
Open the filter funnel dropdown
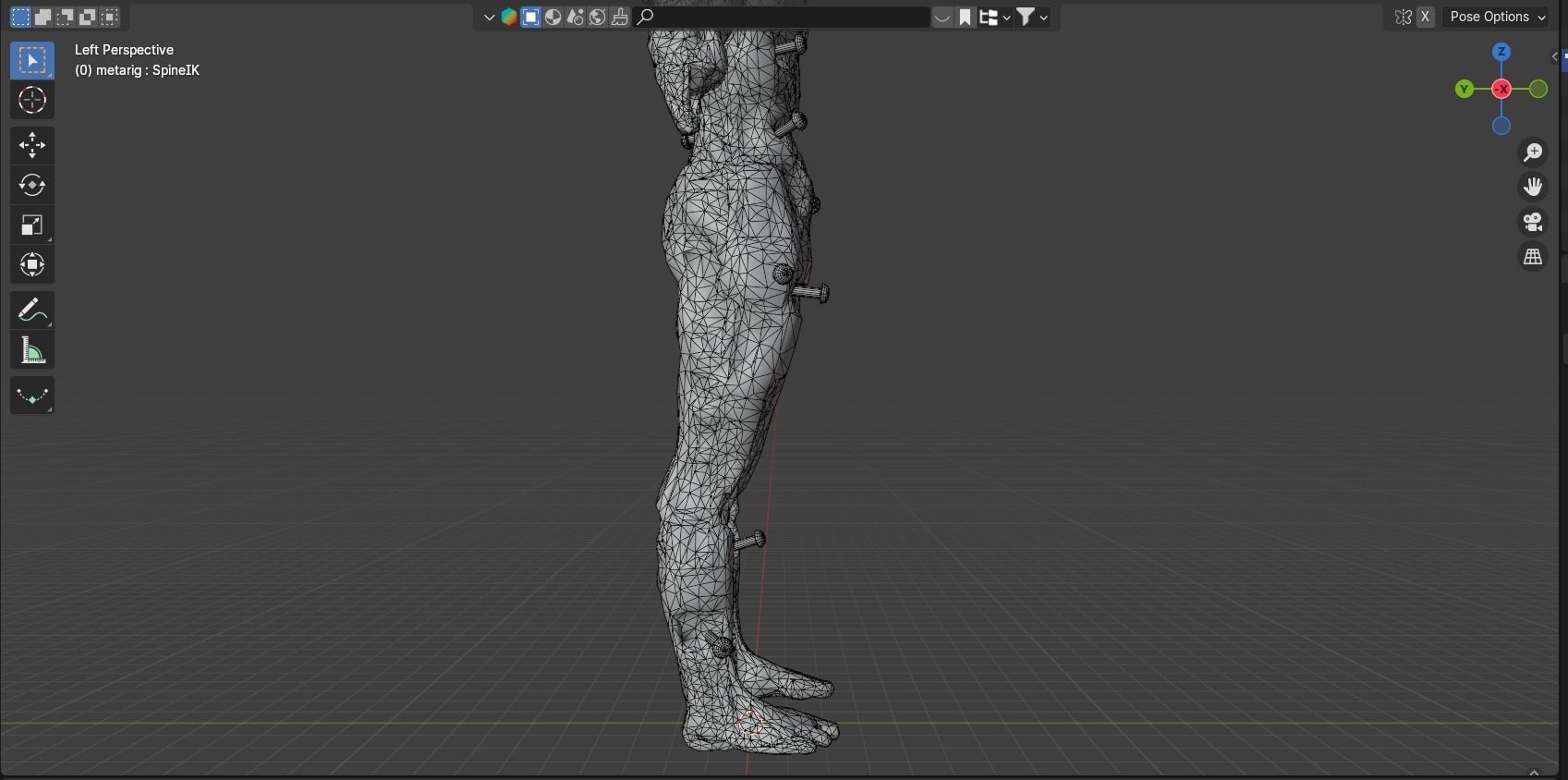pos(1032,17)
